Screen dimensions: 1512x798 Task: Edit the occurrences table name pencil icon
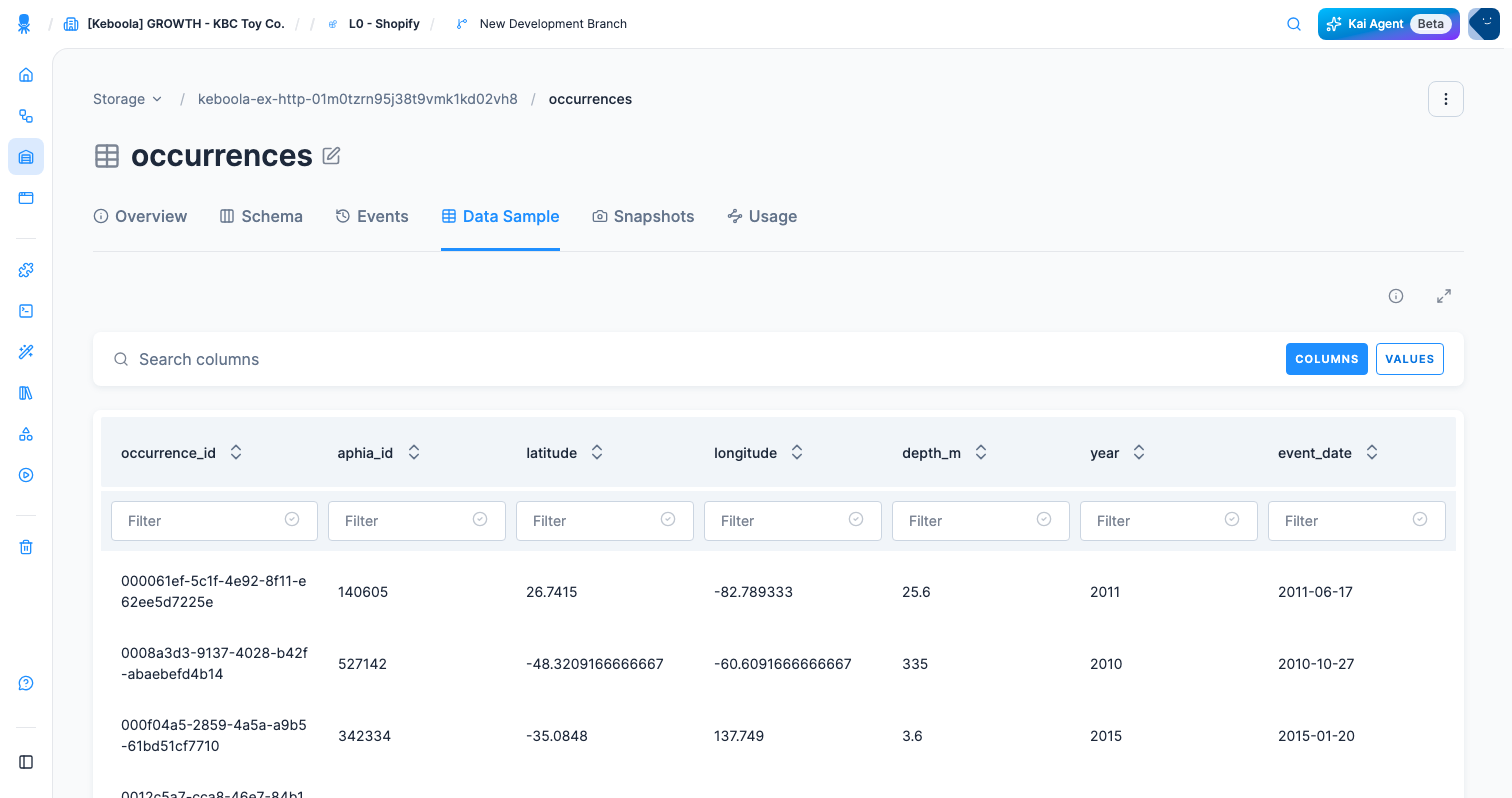pos(332,156)
